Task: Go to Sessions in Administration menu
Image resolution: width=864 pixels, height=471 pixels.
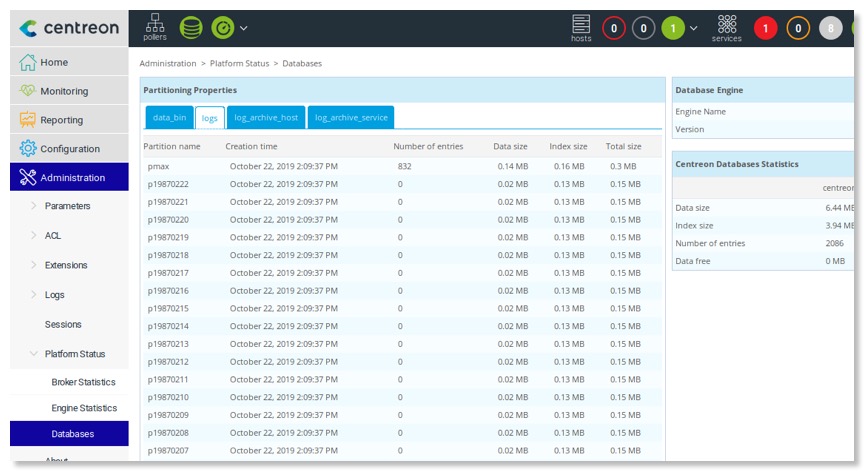Action: coord(63,324)
